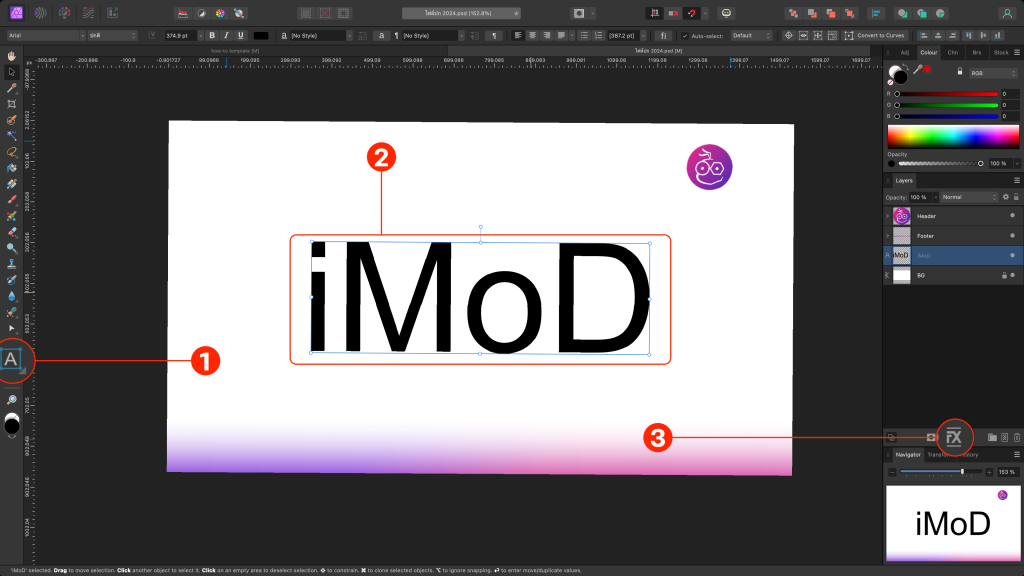
Task: Toggle visibility dot of Header layer
Action: (x=1012, y=216)
